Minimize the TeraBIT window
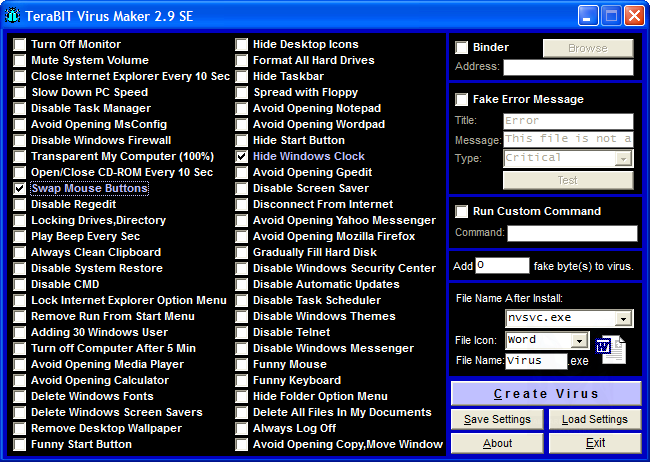Screen dimensions: 650x462 coord(588,16)
